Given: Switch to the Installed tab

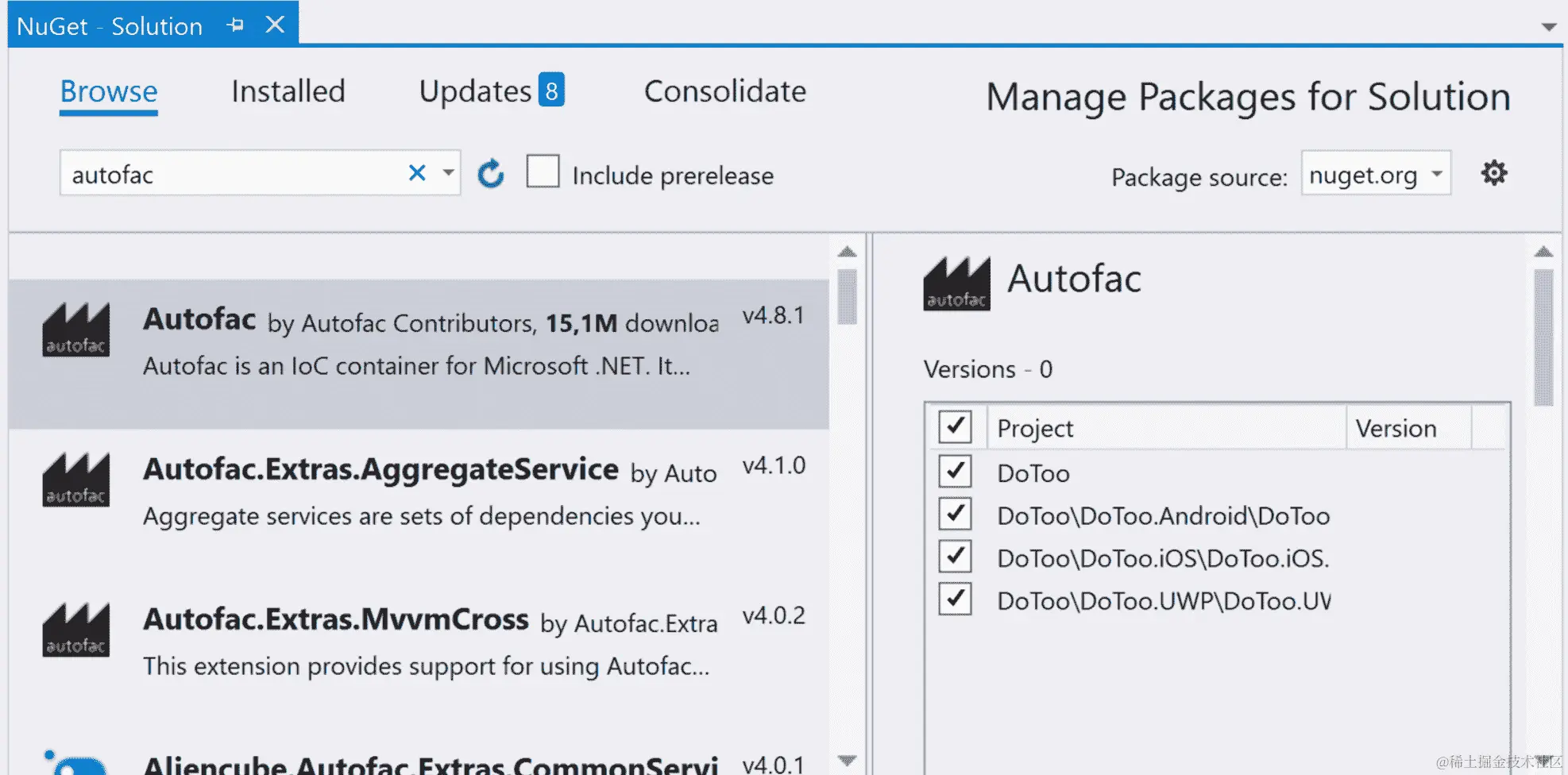Looking at the screenshot, I should (x=288, y=91).
